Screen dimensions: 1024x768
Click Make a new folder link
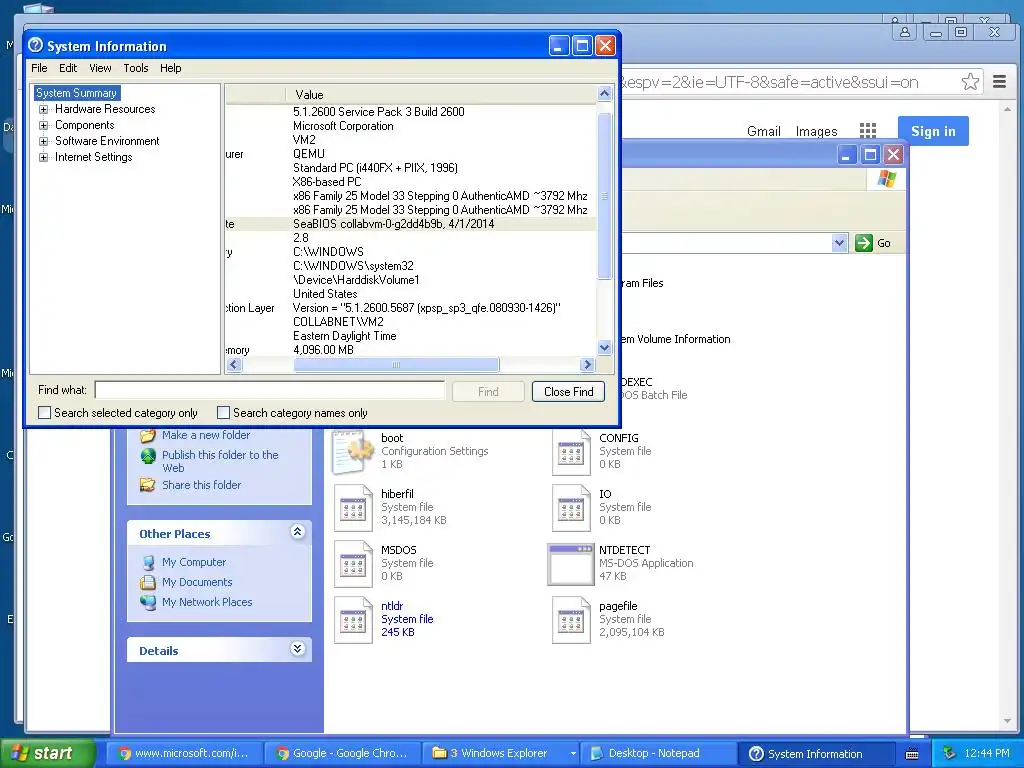click(x=206, y=435)
